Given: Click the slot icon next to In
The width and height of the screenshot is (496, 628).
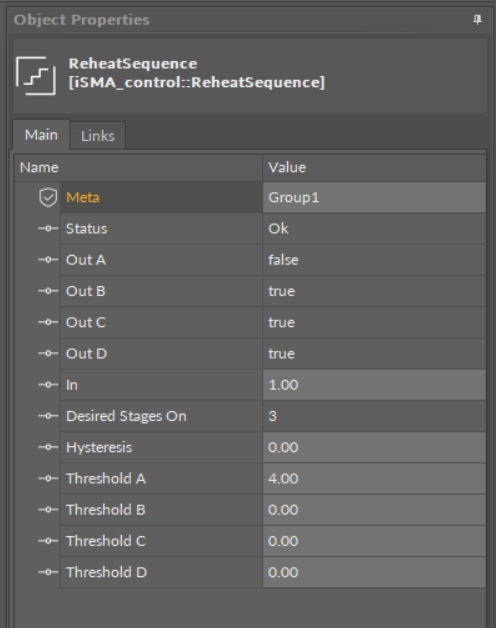Looking at the screenshot, I should (48, 385).
